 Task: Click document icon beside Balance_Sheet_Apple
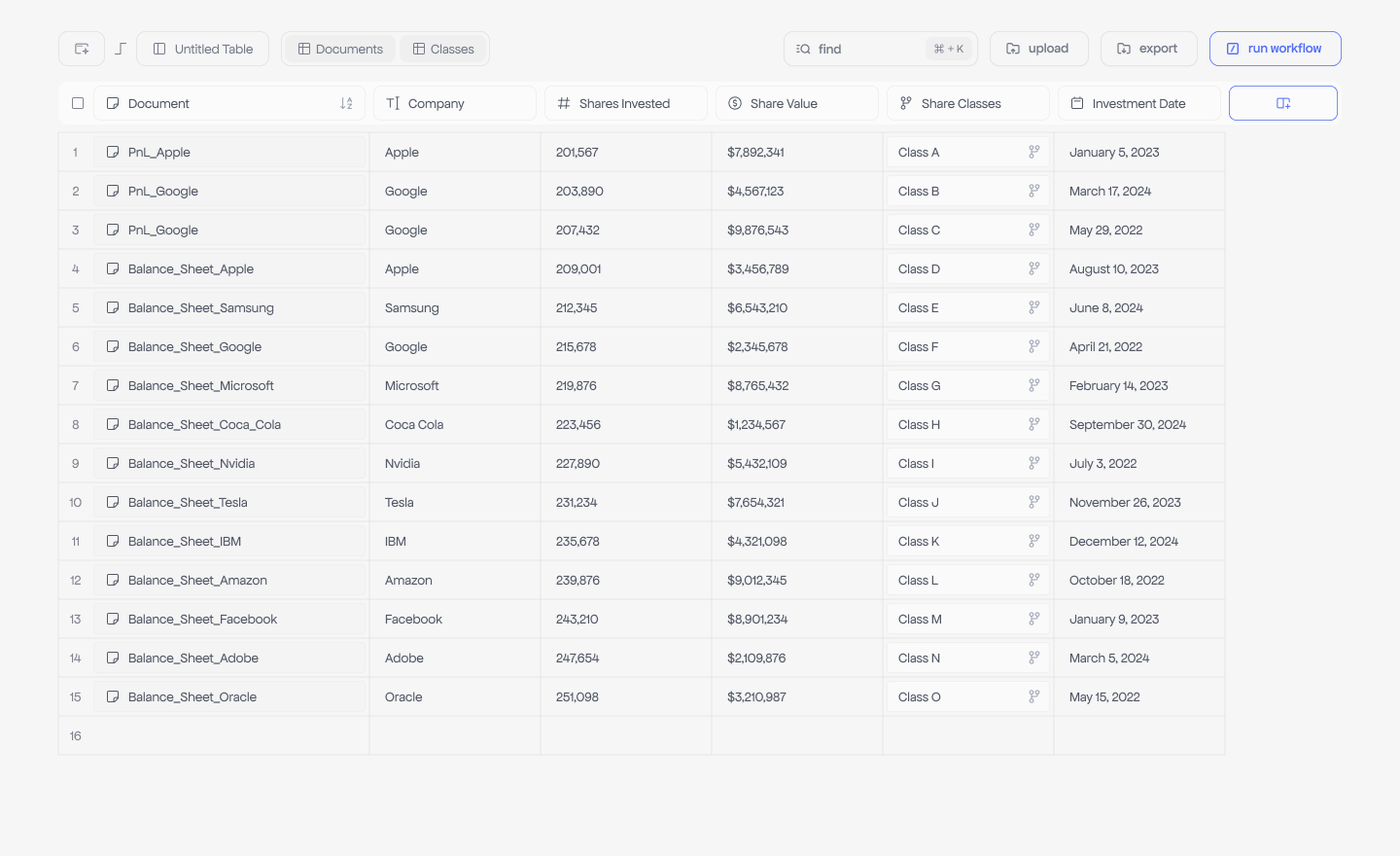click(x=113, y=268)
